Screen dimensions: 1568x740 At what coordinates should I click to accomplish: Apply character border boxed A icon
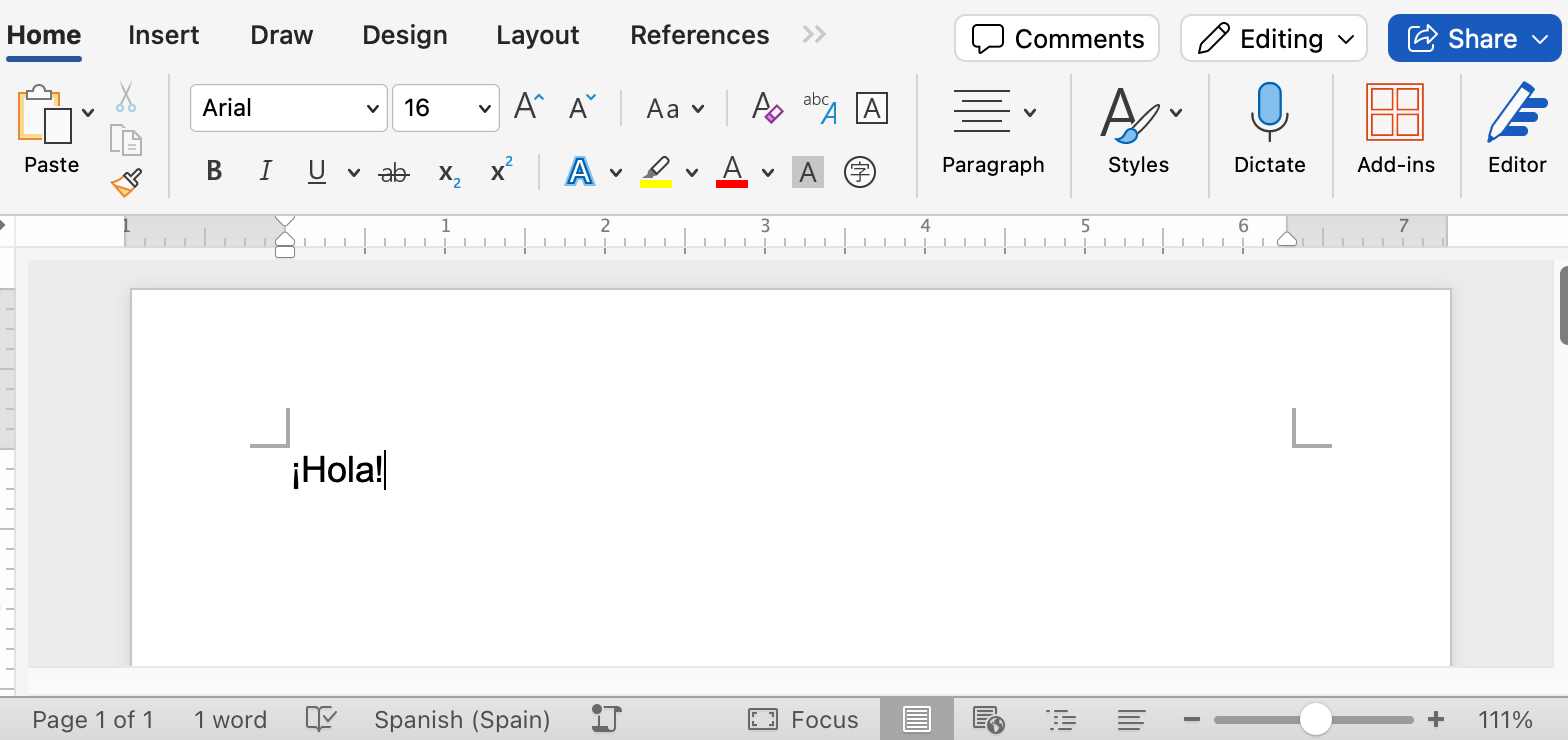click(872, 108)
